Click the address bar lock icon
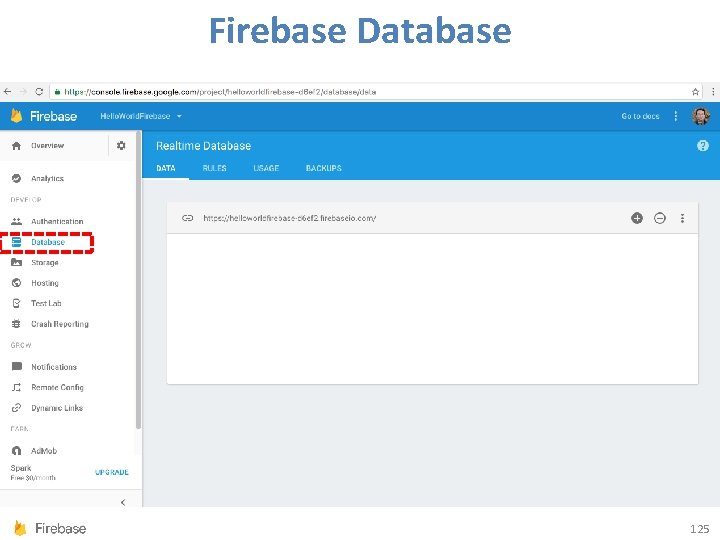The image size is (720, 540). pos(57,92)
